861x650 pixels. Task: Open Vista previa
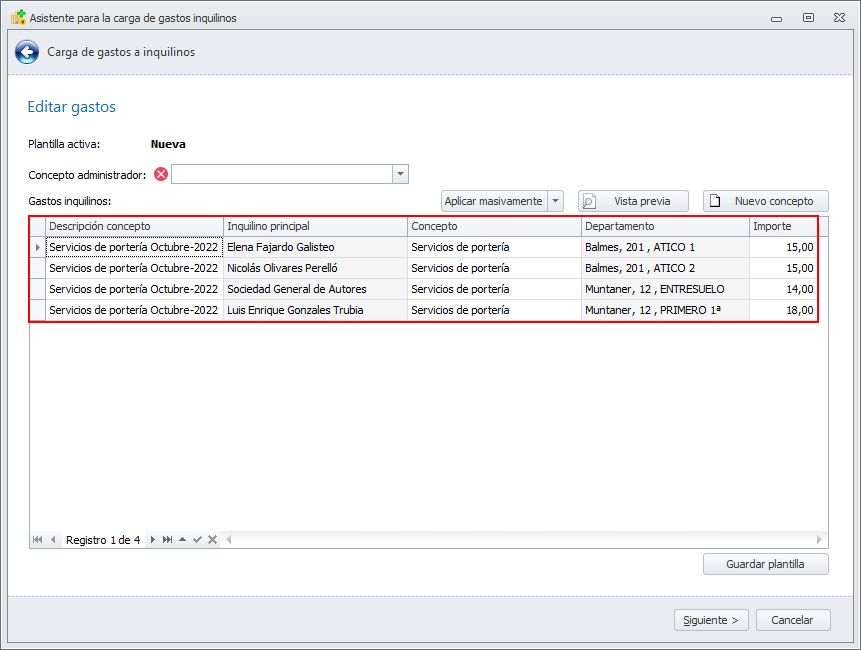coord(633,201)
